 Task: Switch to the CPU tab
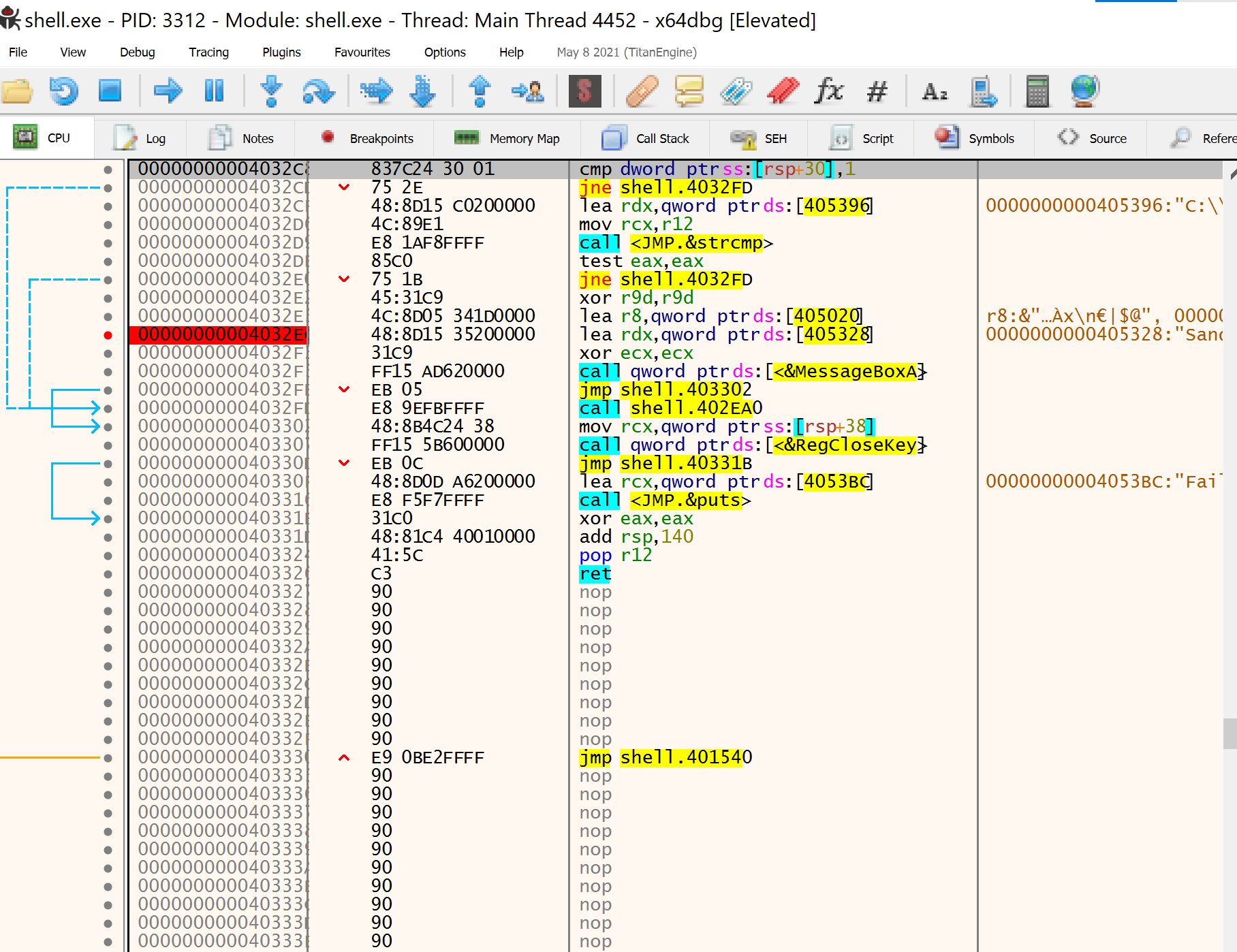[x=46, y=138]
